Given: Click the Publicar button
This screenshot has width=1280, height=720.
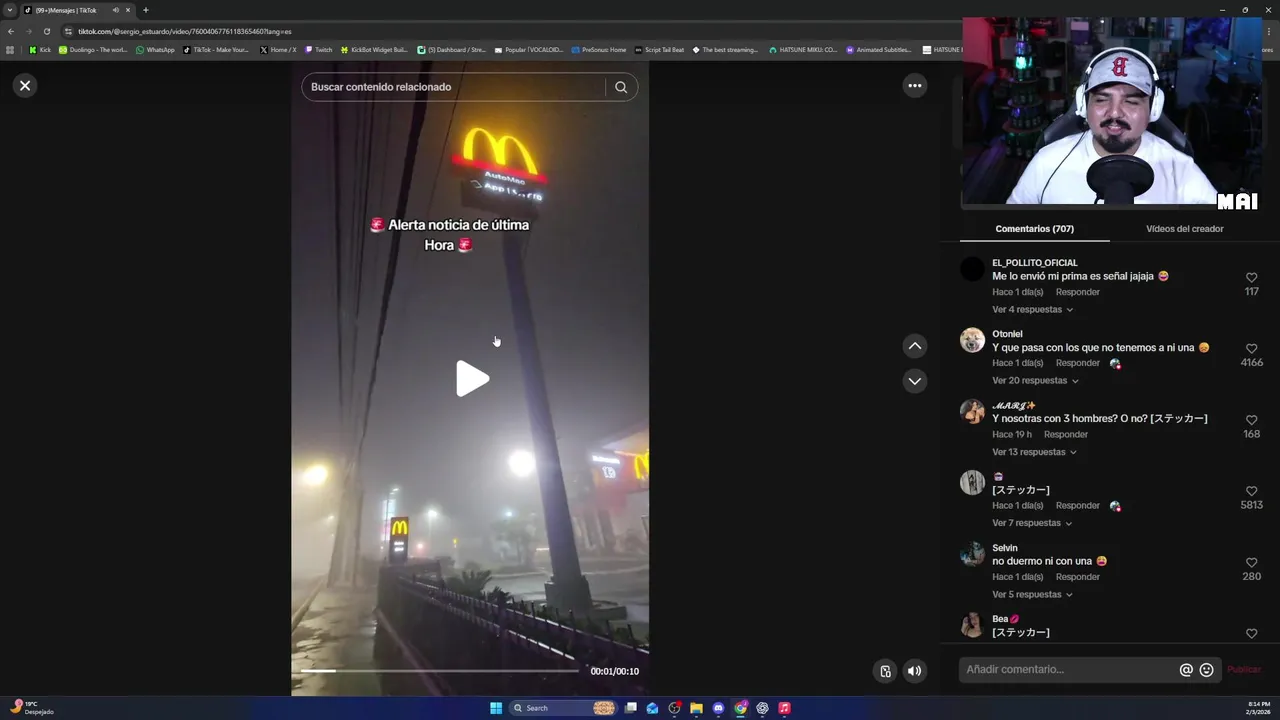Looking at the screenshot, I should (x=1244, y=670).
